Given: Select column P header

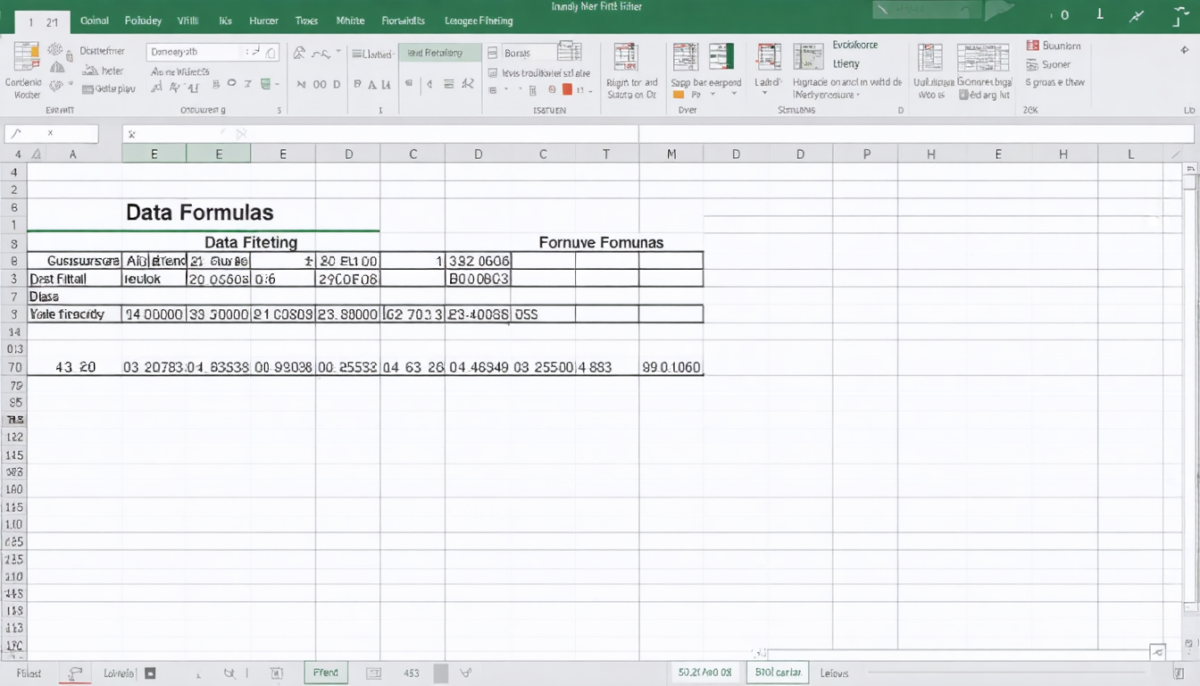Looking at the screenshot, I should tap(866, 154).
